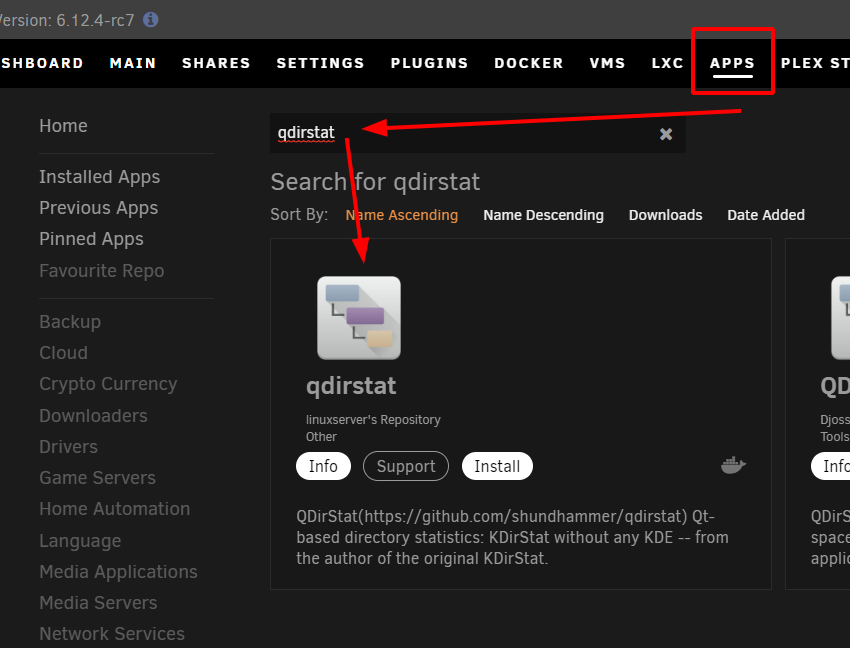
Task: Open the Plugins tab
Action: [429, 63]
